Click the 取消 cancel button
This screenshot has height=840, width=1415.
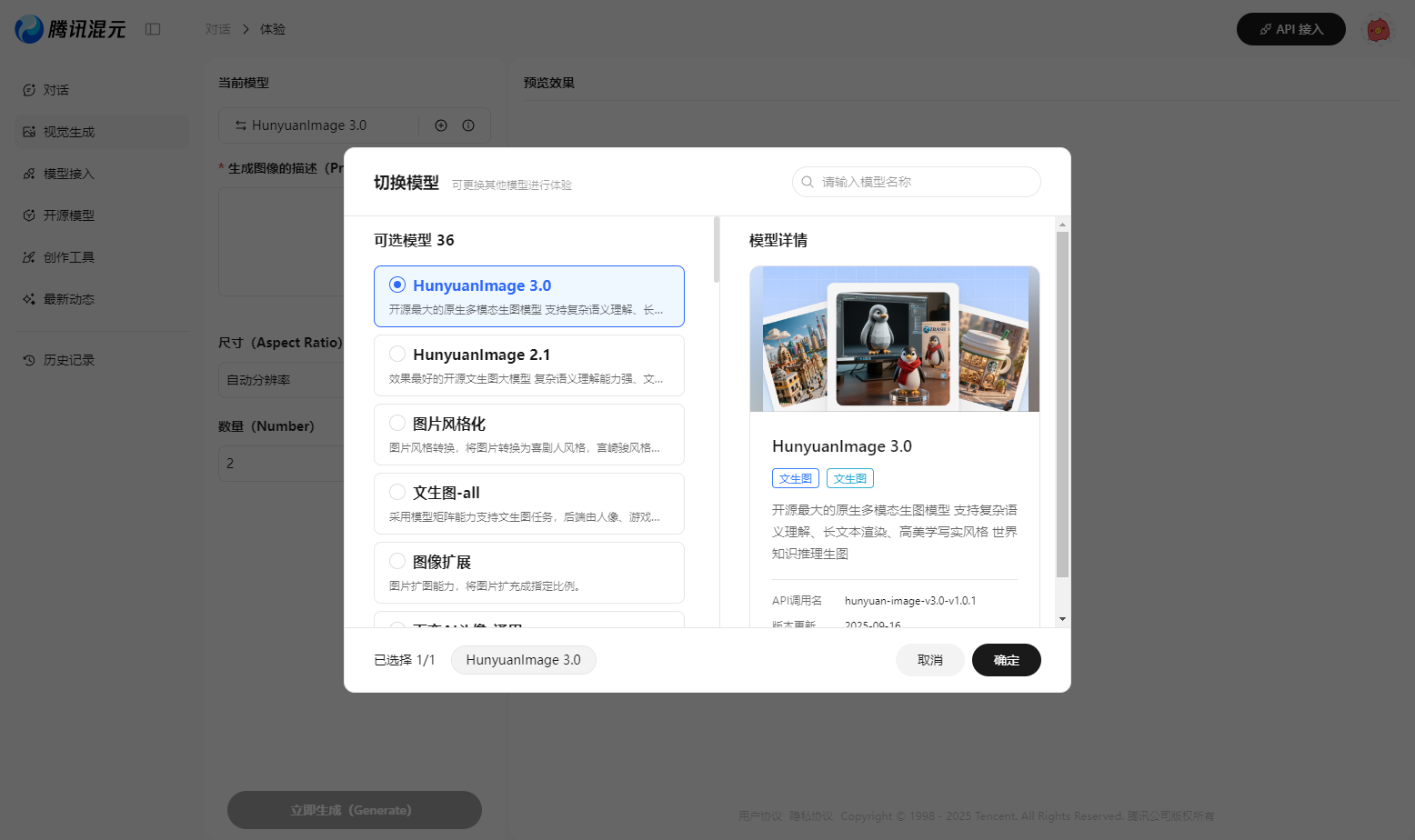pos(929,660)
